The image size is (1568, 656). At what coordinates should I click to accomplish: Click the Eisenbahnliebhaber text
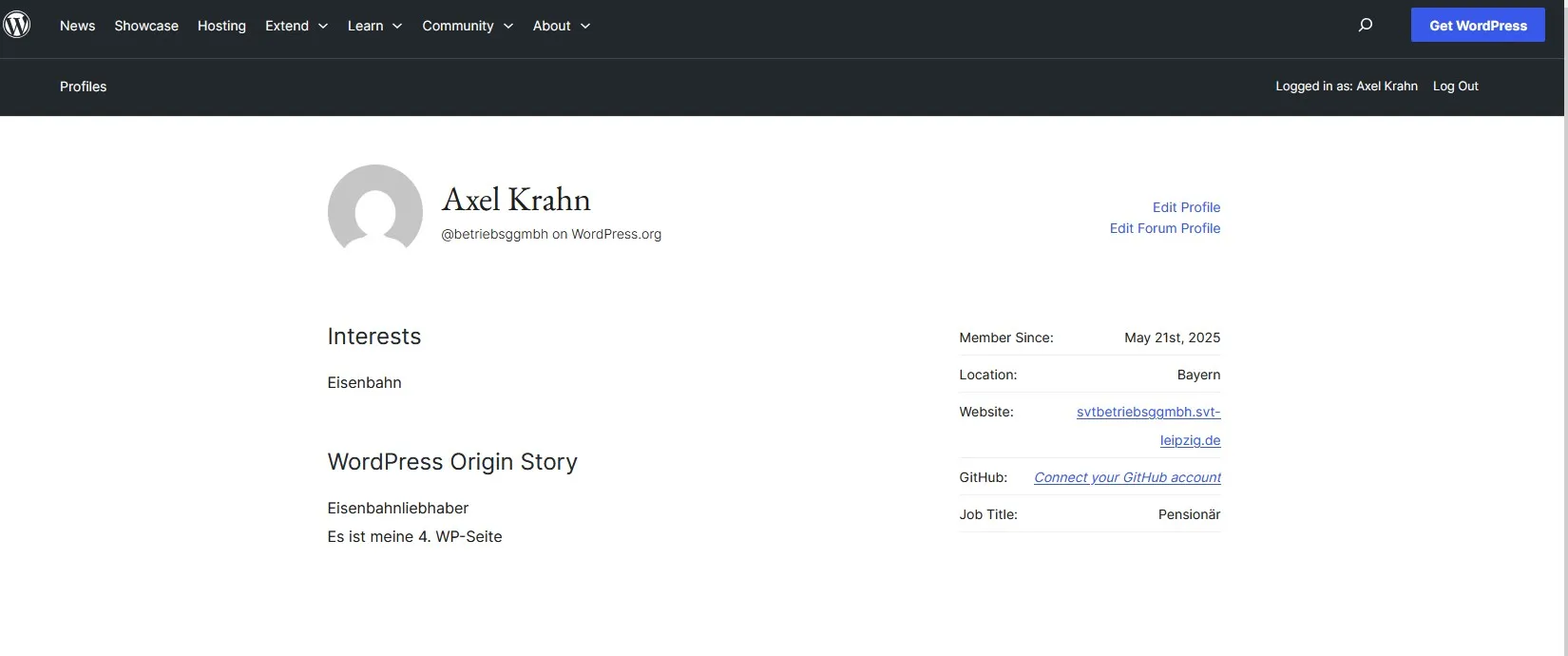[x=398, y=508]
